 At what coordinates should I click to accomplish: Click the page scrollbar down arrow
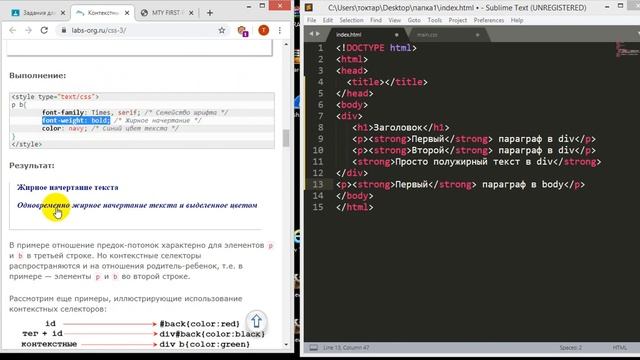pos(286,344)
